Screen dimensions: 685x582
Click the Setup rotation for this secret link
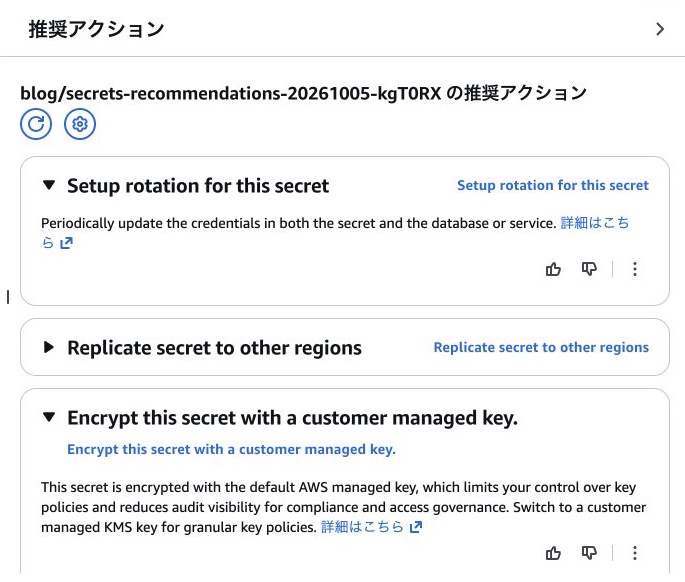click(x=553, y=185)
